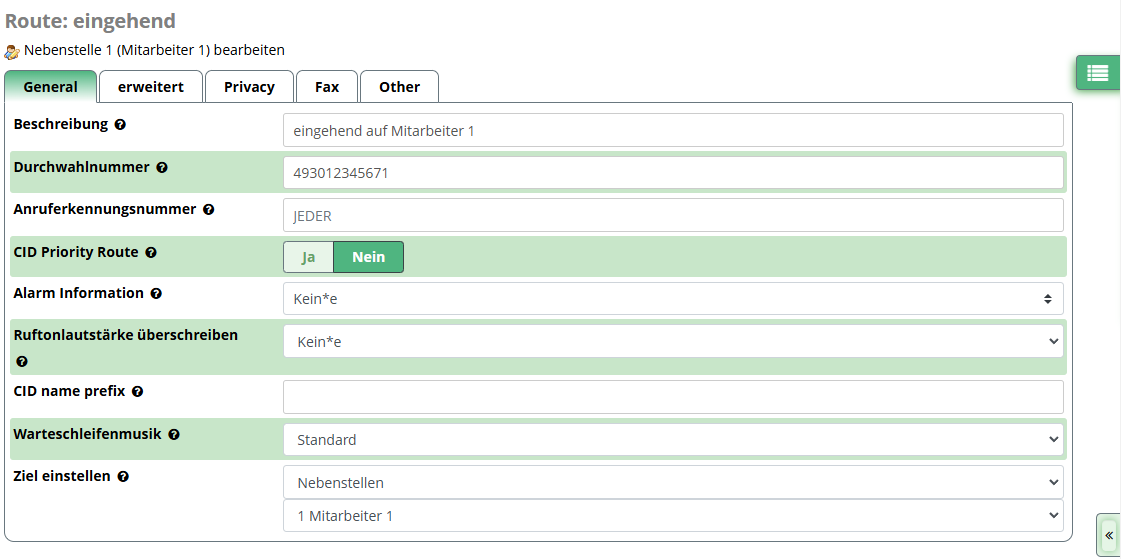Click Alarm Information help icon
Screen dimensions: 1121x559
point(156,294)
